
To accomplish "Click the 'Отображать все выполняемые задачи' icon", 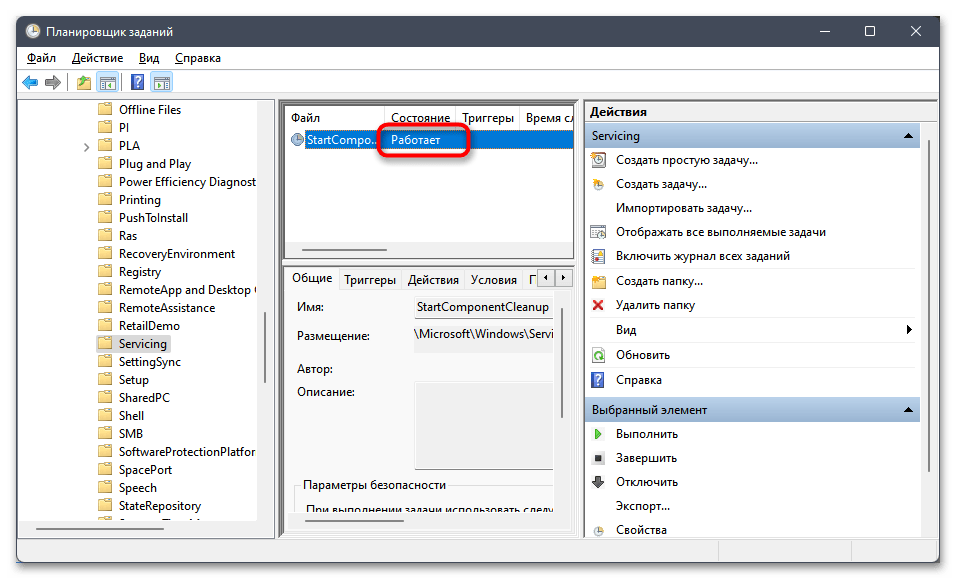I will [599, 232].
